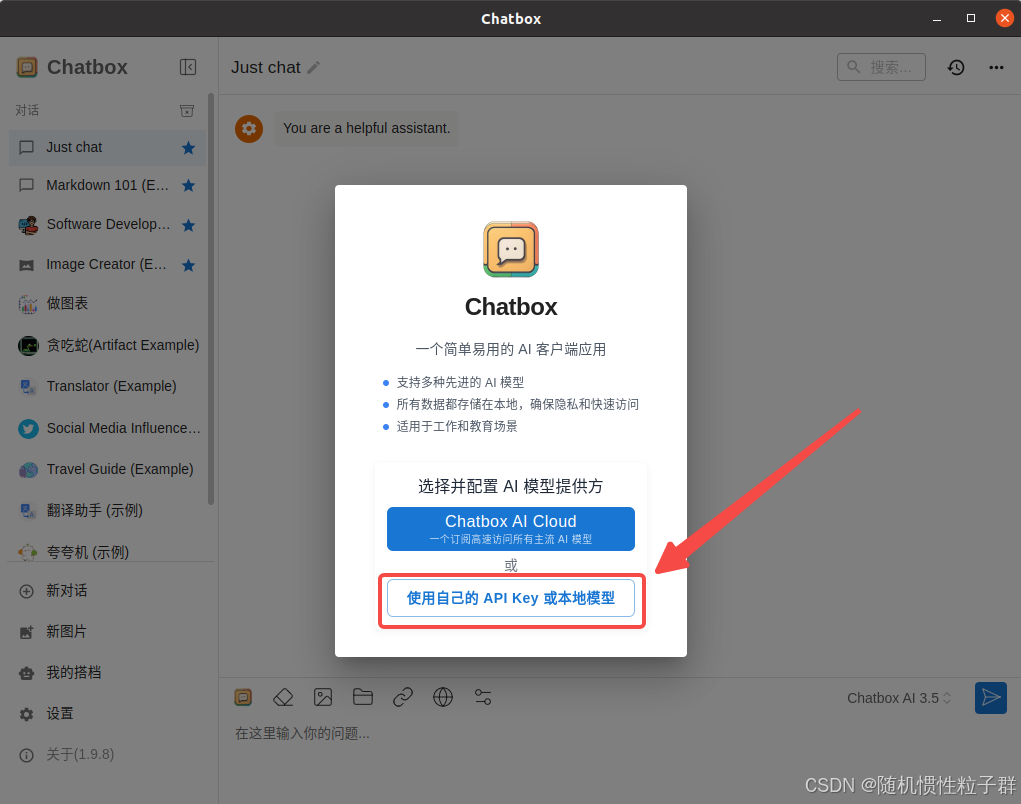Attach a link using chain icon
Screen dimensions: 1021x804
(x=403, y=697)
